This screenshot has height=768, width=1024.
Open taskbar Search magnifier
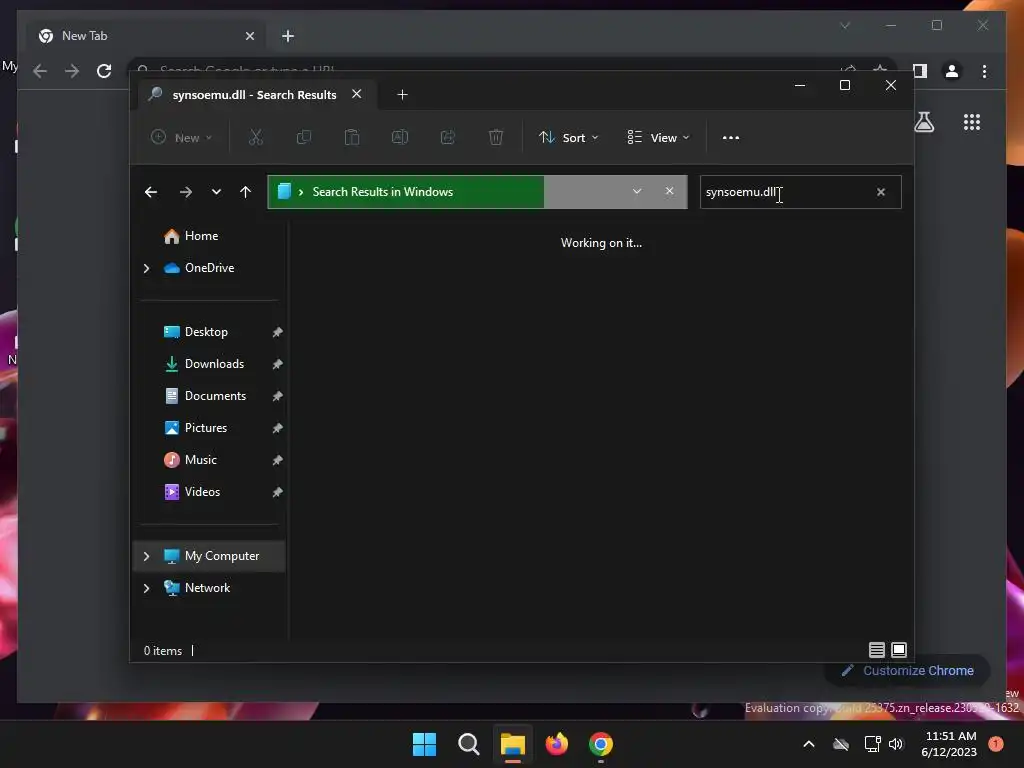click(468, 744)
